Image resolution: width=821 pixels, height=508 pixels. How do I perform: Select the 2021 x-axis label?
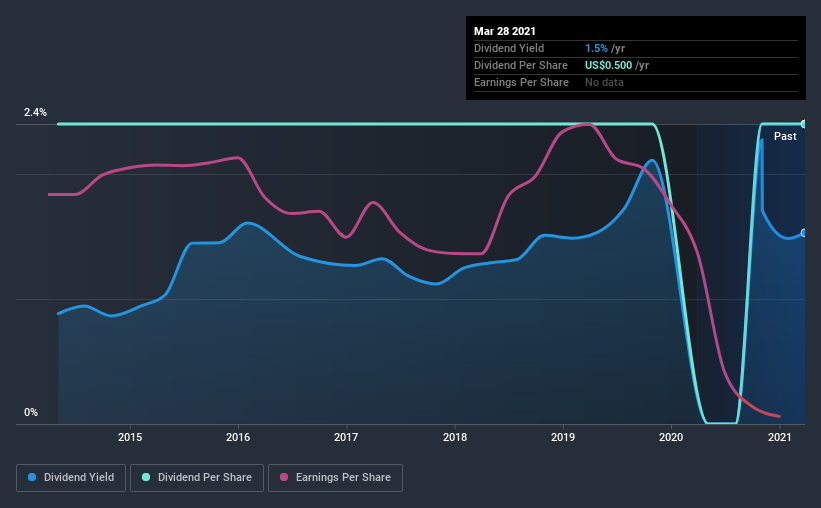(780, 437)
